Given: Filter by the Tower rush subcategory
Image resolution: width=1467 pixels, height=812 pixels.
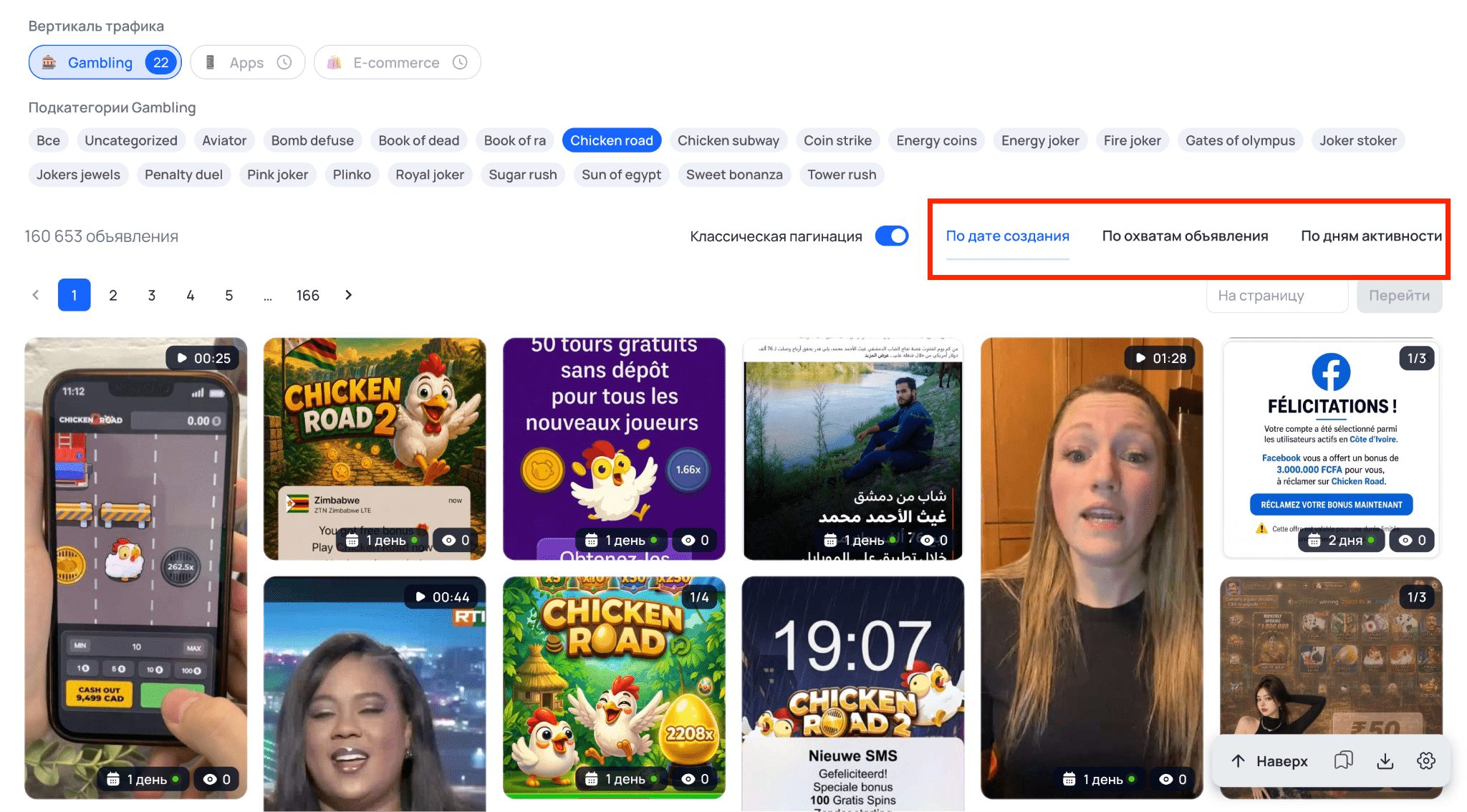Looking at the screenshot, I should [x=842, y=174].
